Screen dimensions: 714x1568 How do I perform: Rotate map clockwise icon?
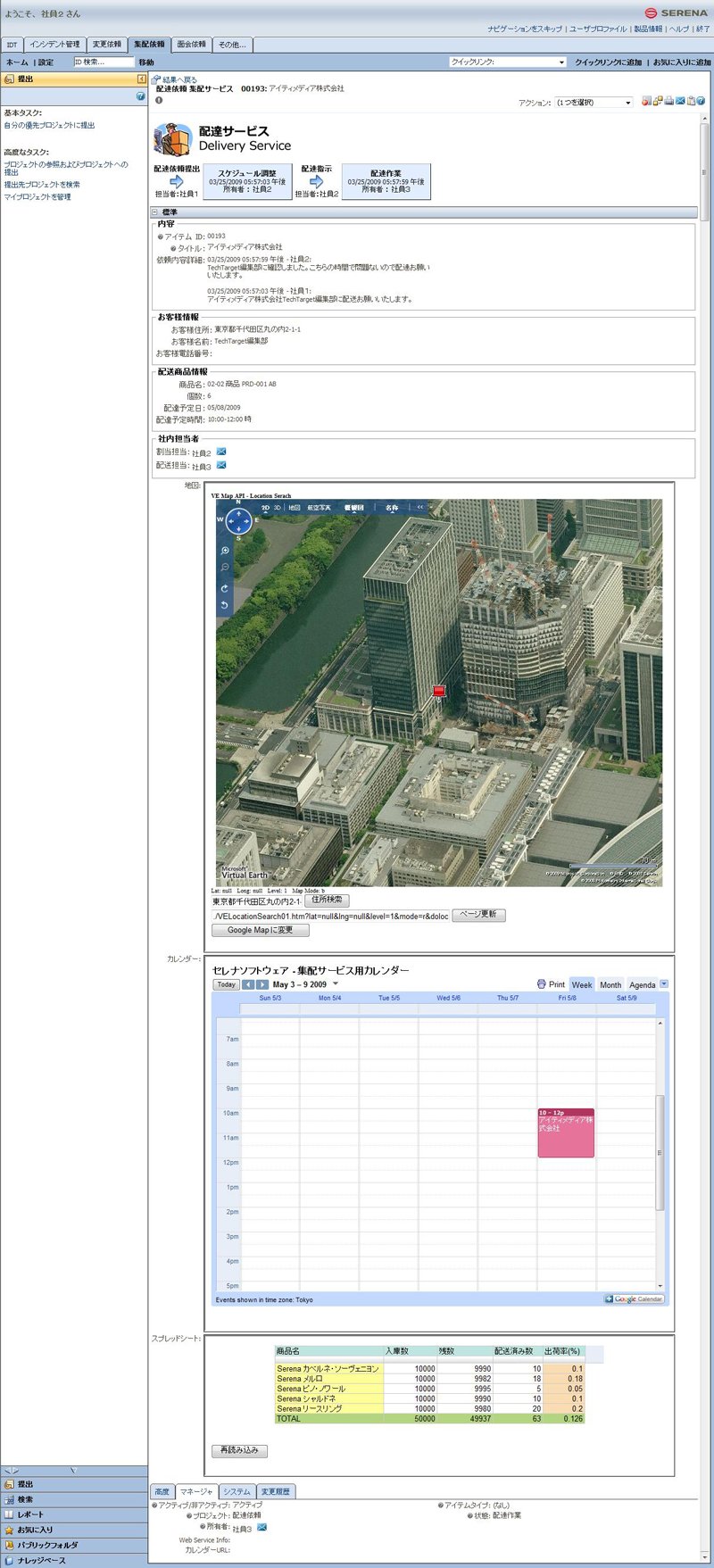click(x=225, y=588)
